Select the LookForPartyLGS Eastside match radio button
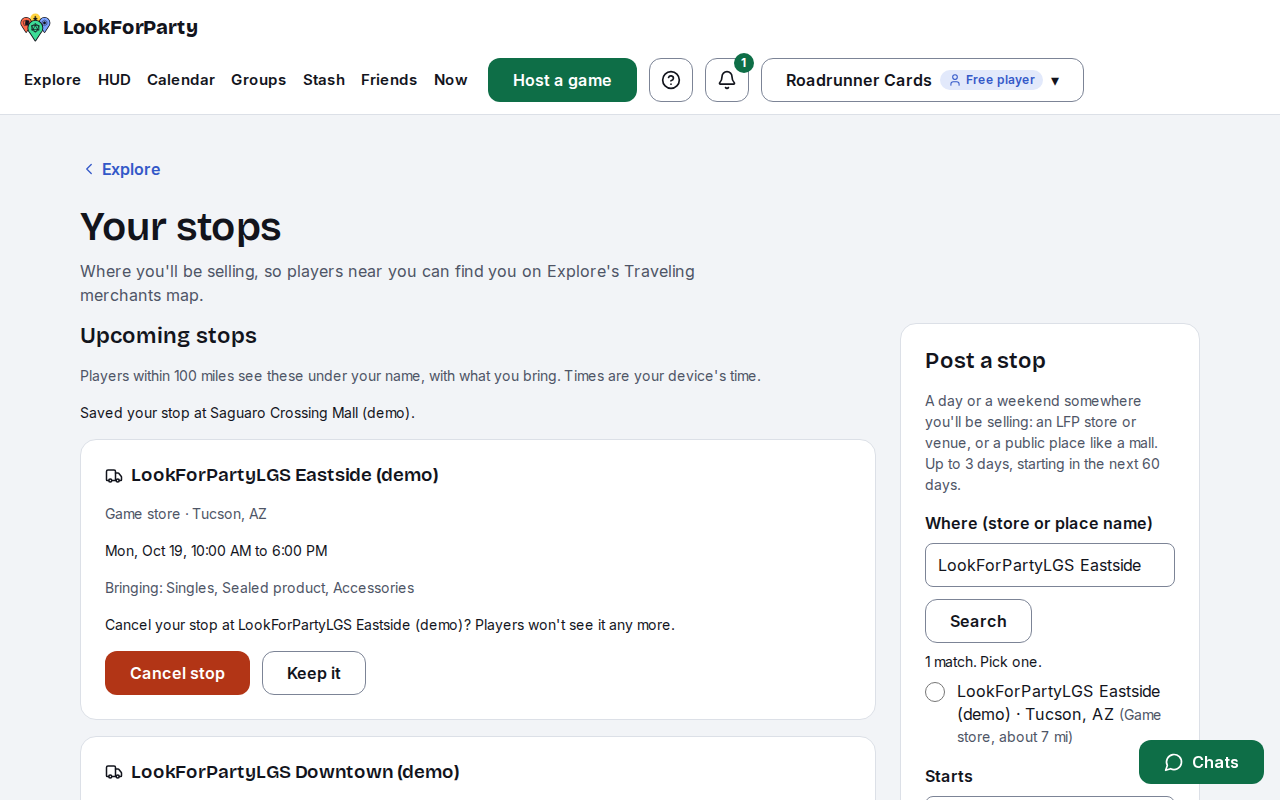Image resolution: width=1280 pixels, height=800 pixels. (935, 692)
